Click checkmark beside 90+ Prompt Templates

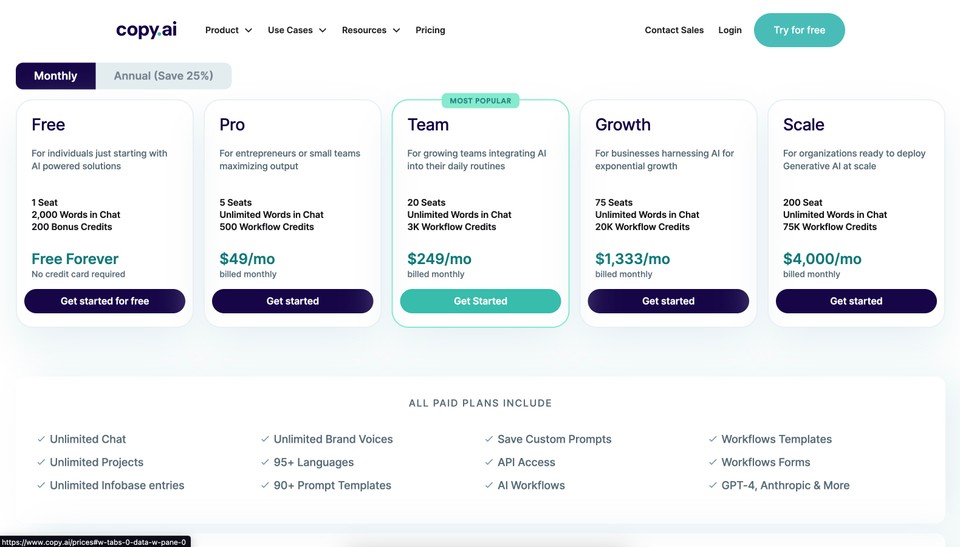(265, 485)
